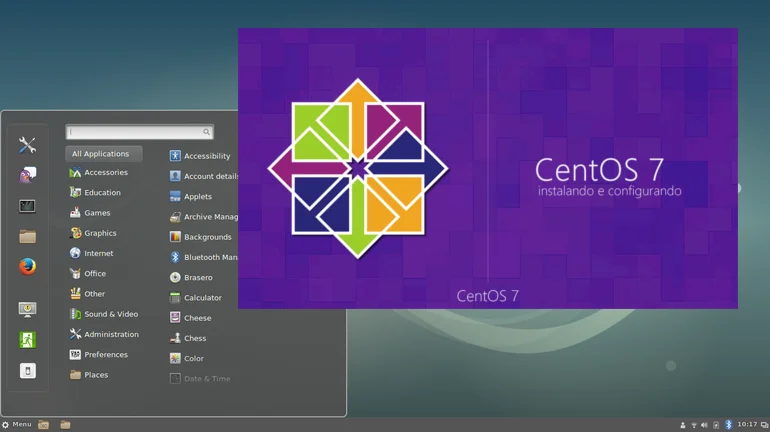770x432 pixels.
Task: Open the Files folder favorite icon
Action: (x=27, y=237)
